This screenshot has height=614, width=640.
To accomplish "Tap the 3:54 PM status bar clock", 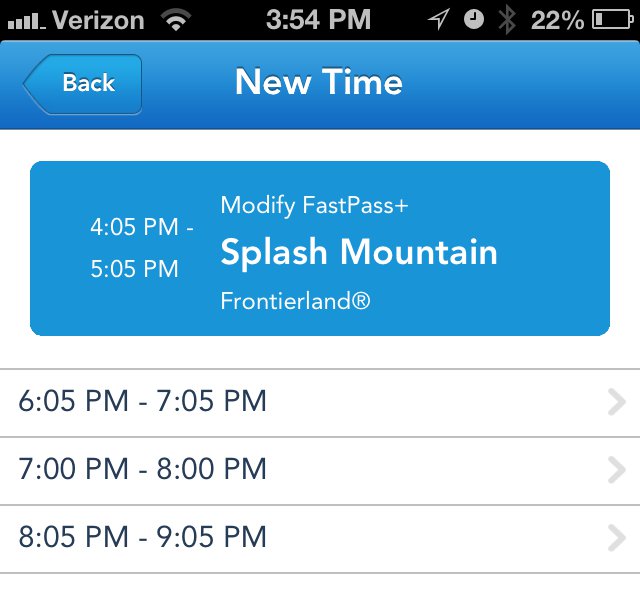I will (318, 20).
